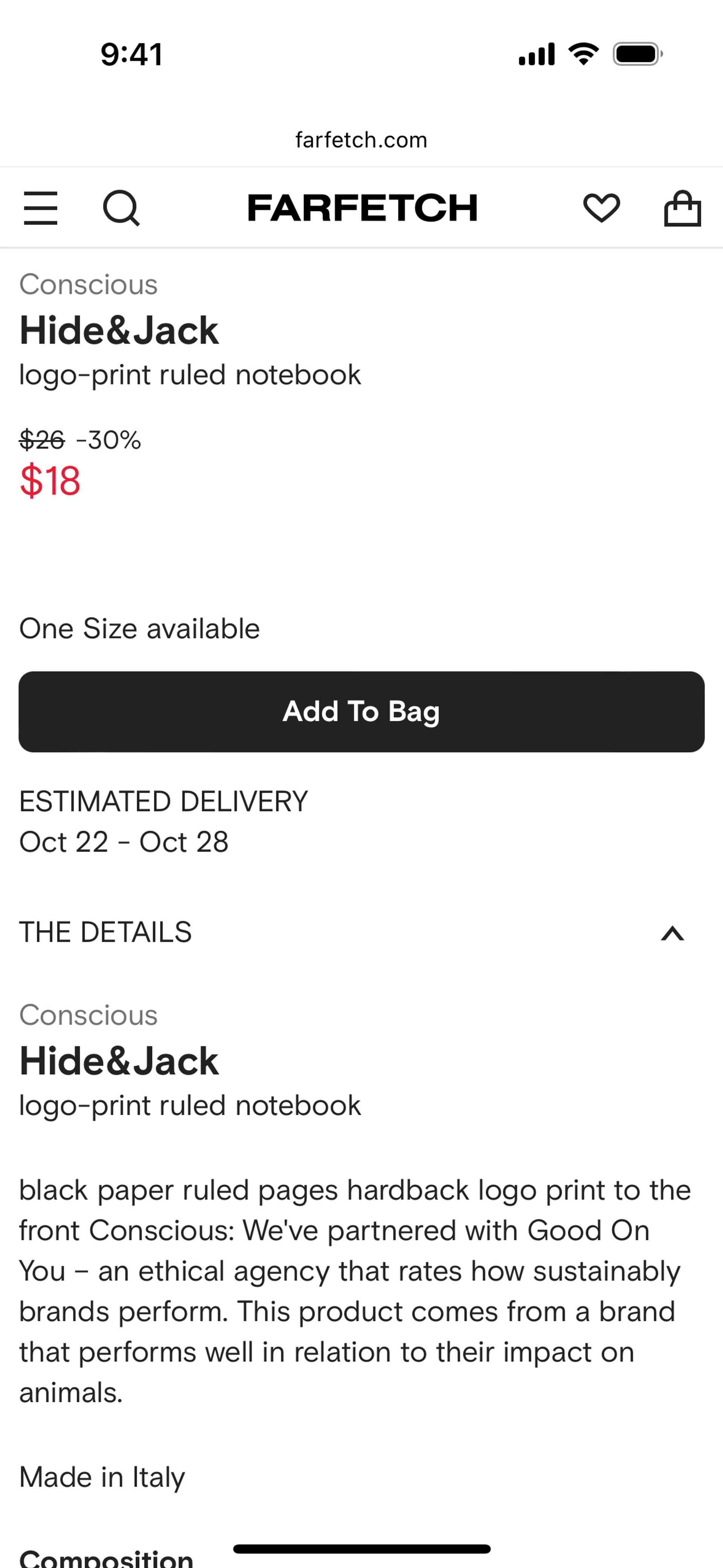Tap the Conscious label under the header
The image size is (723, 1568).
coord(88,284)
